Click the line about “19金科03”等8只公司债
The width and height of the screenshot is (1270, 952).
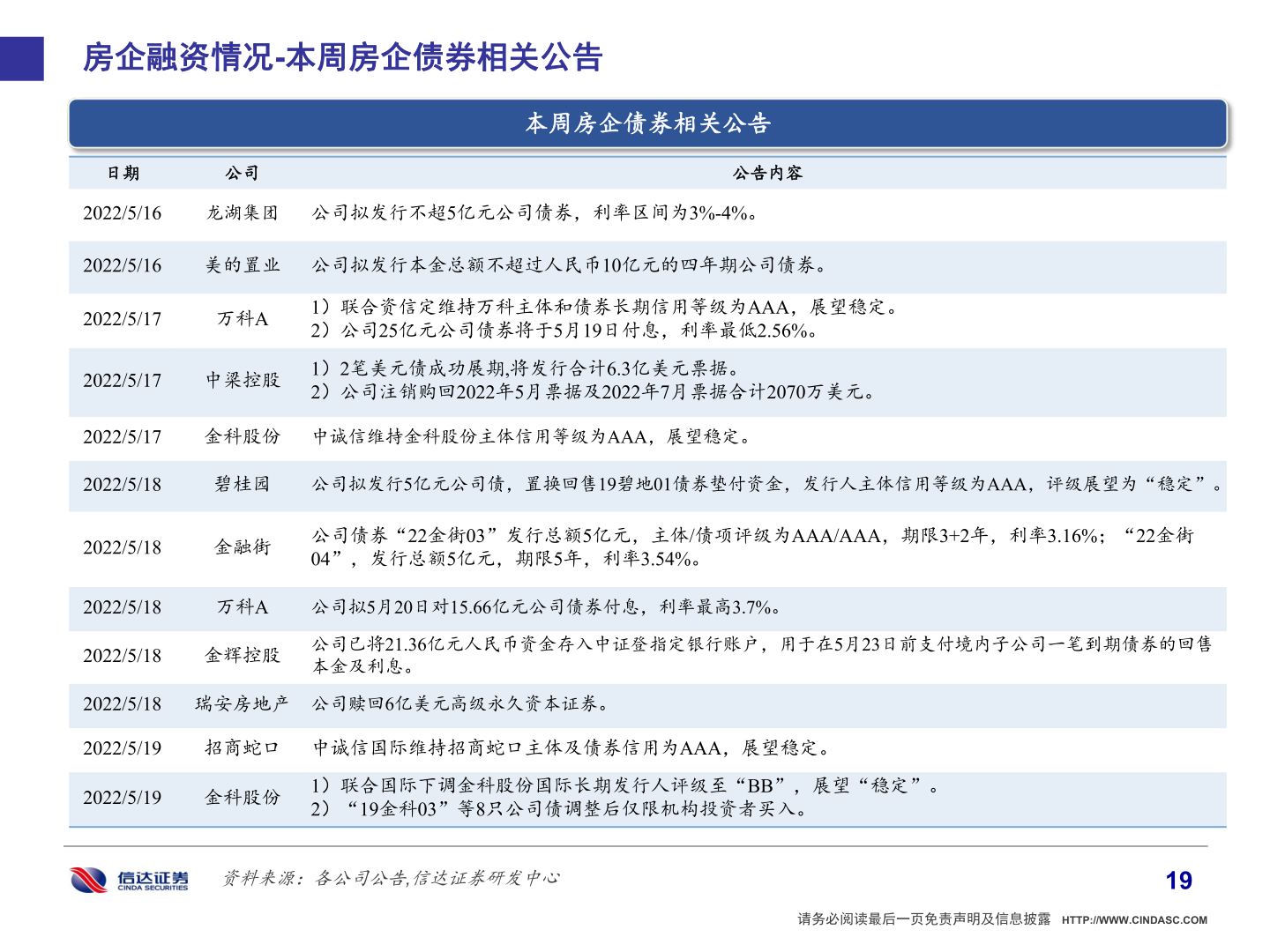point(560,808)
